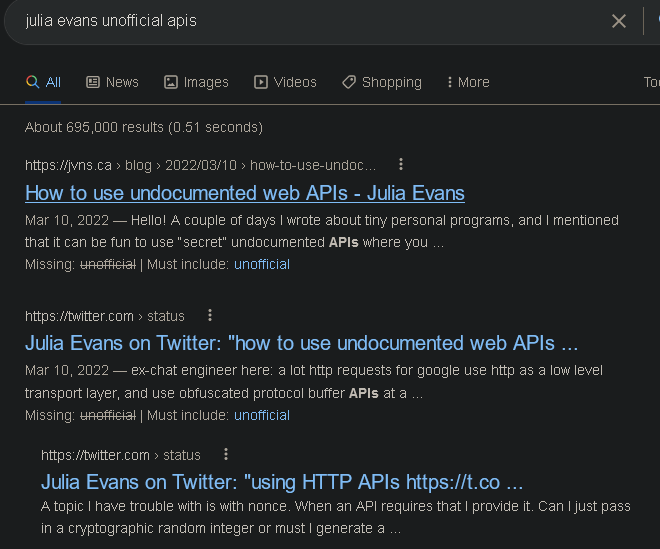Click the magnifier icon beside All
The width and height of the screenshot is (660, 549).
(32, 82)
